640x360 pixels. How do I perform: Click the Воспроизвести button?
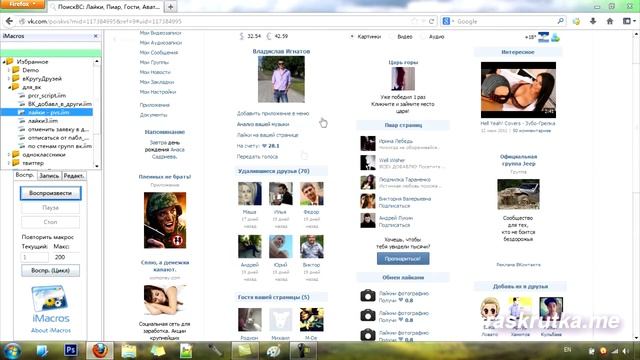coord(51,193)
